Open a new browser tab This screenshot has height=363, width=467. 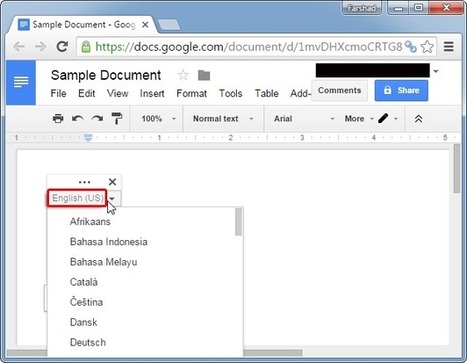(x=169, y=25)
